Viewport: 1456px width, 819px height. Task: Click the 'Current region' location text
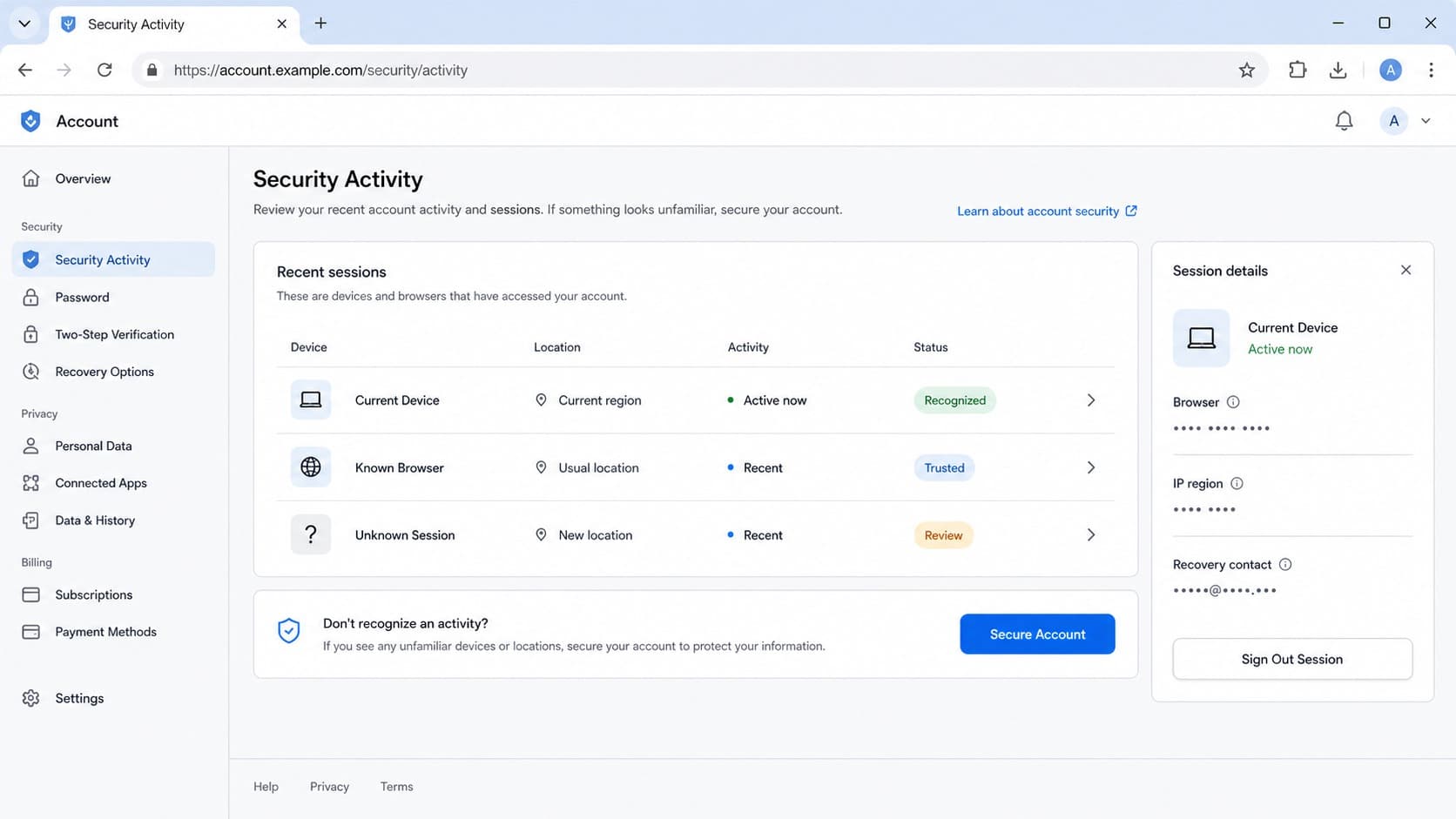600,400
